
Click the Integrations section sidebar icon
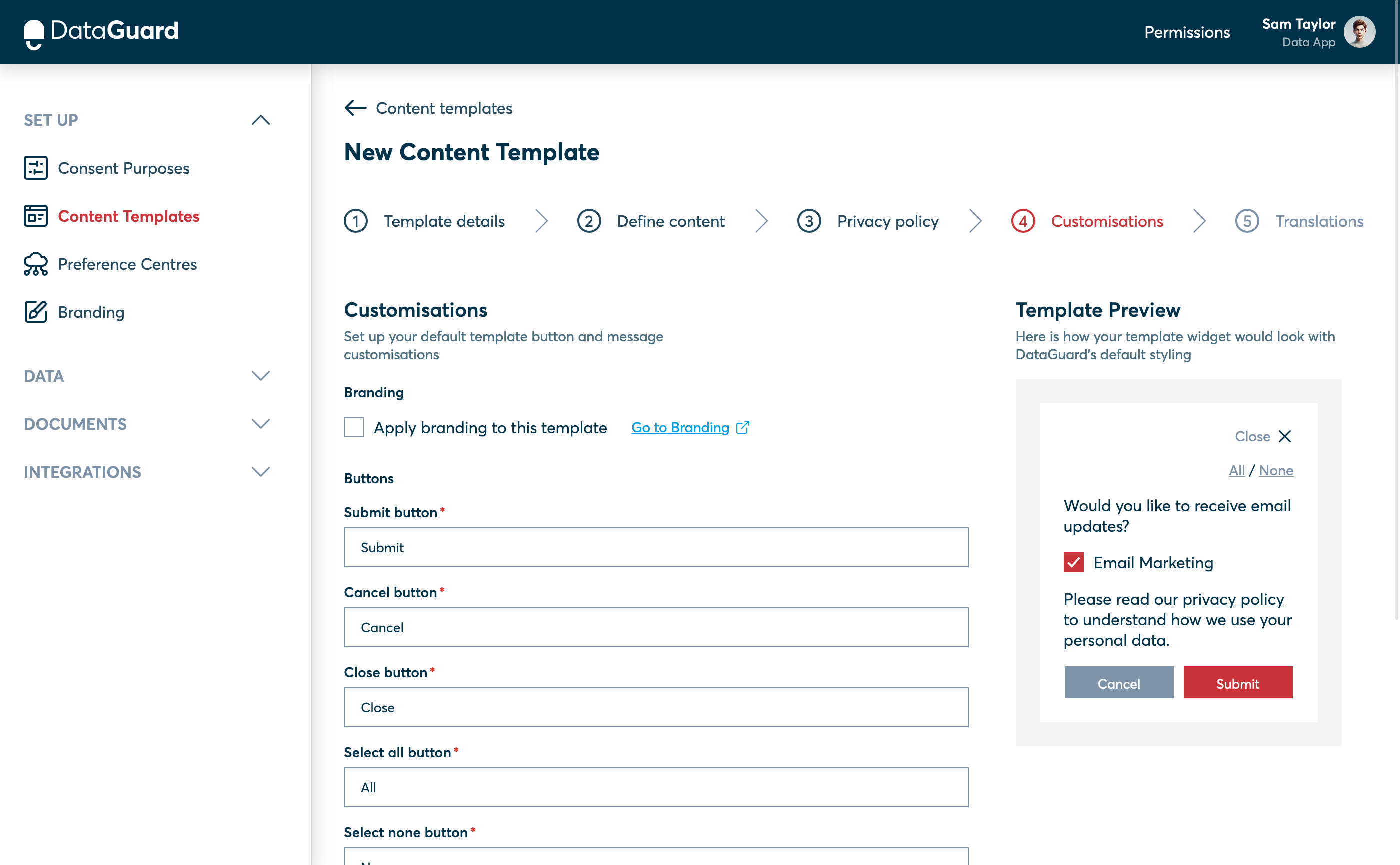[x=261, y=472]
